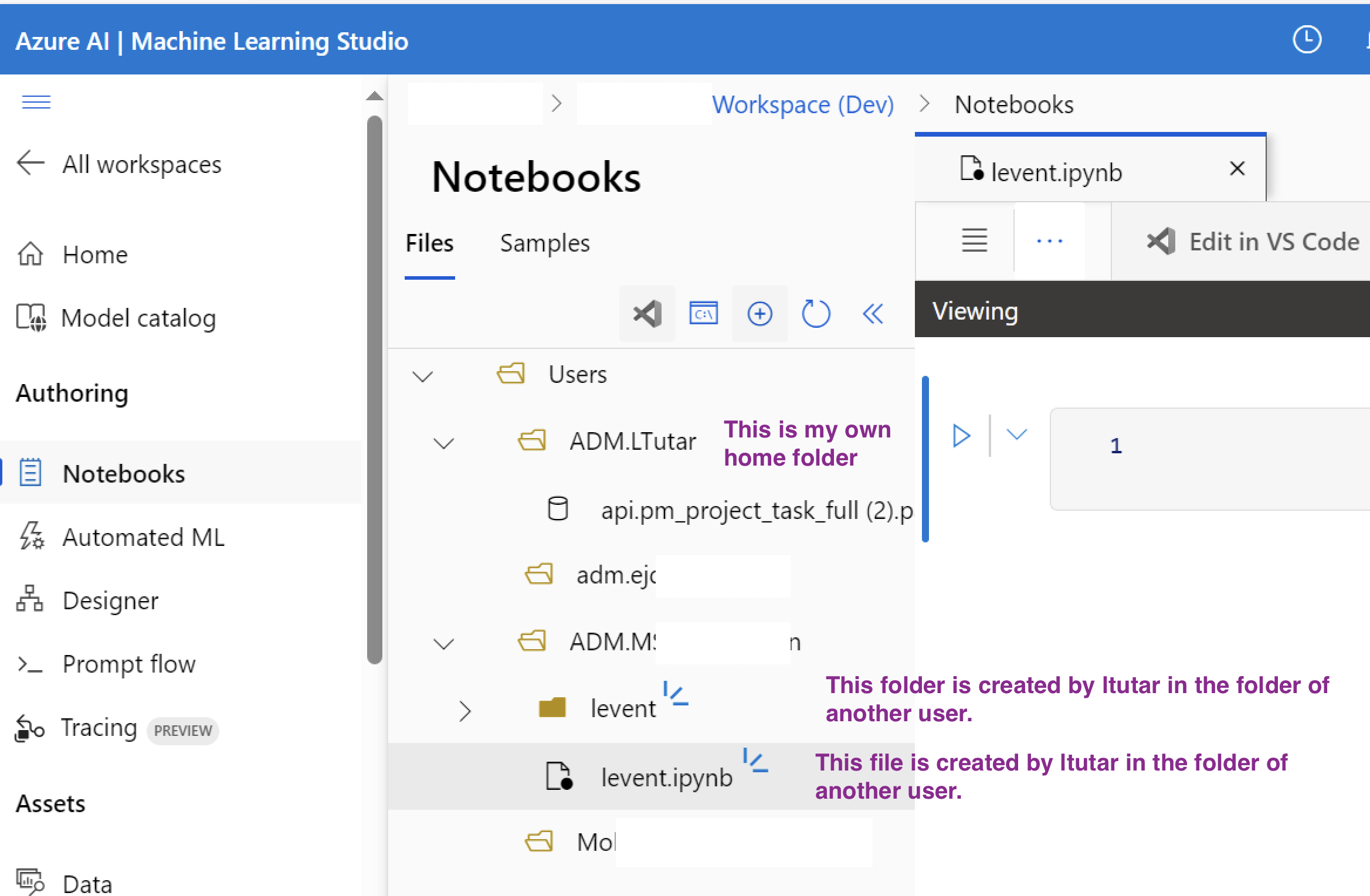Close the levent.ipynb tab
Screen dimensions: 1370x896
pos(1237,169)
